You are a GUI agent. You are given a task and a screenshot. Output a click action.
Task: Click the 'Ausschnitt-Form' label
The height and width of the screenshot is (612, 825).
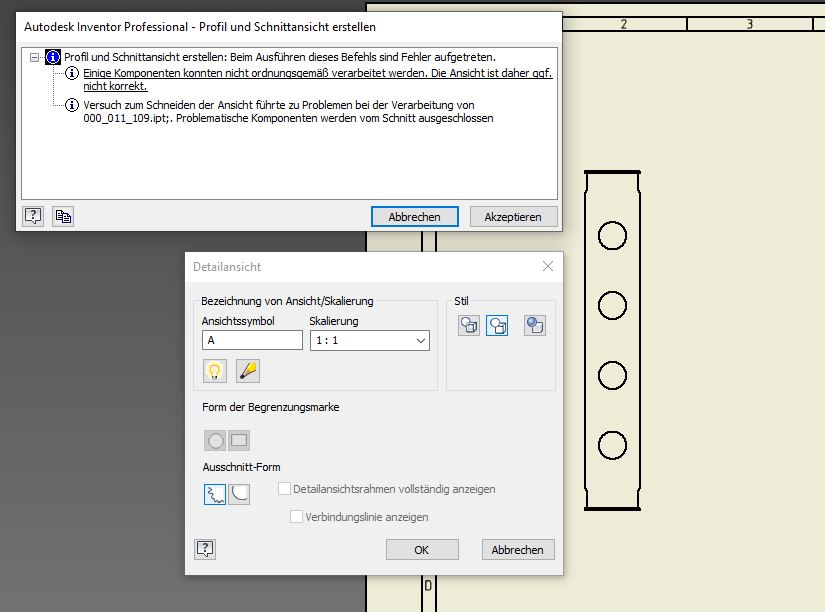click(242, 467)
